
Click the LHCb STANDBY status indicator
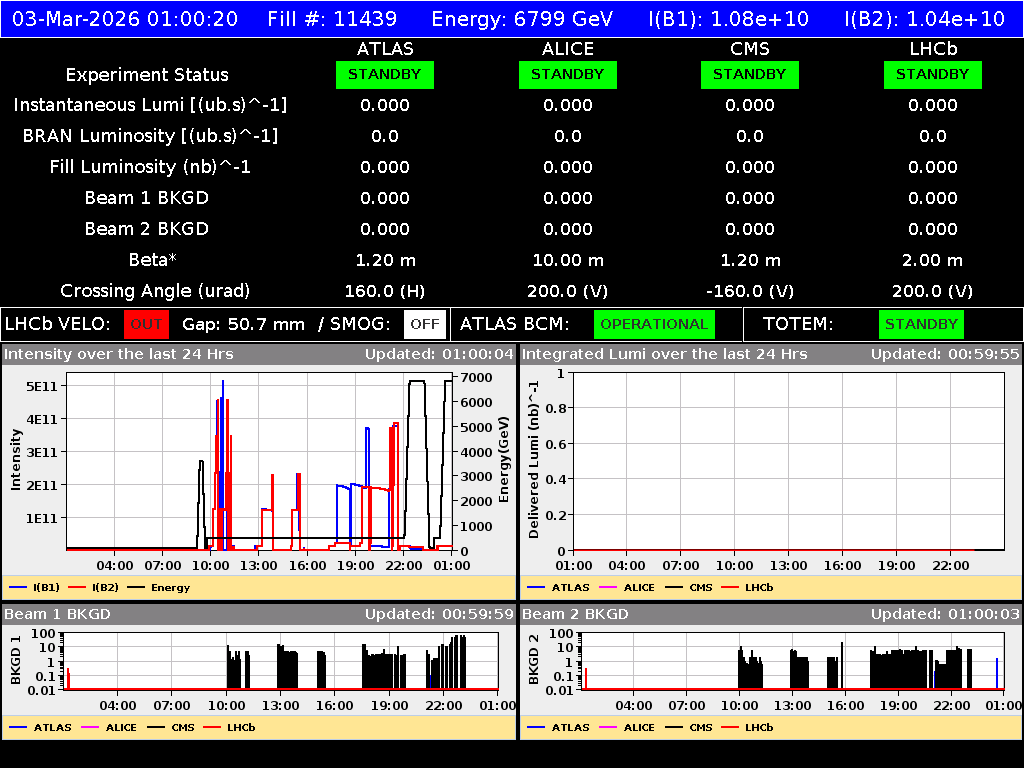932,74
